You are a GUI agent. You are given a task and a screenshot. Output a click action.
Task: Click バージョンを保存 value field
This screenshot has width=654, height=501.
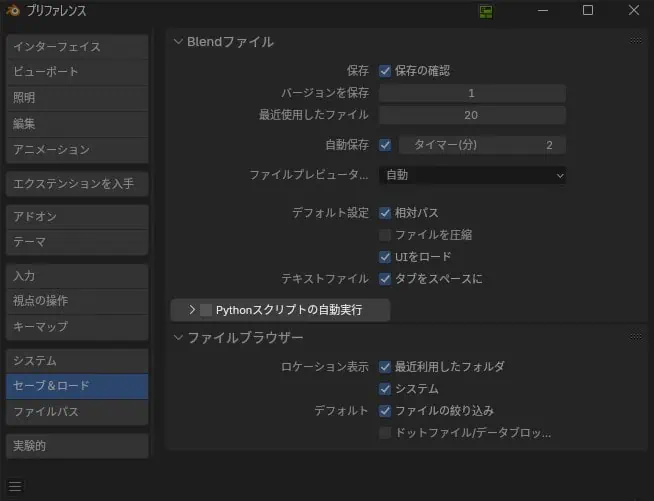point(472,93)
